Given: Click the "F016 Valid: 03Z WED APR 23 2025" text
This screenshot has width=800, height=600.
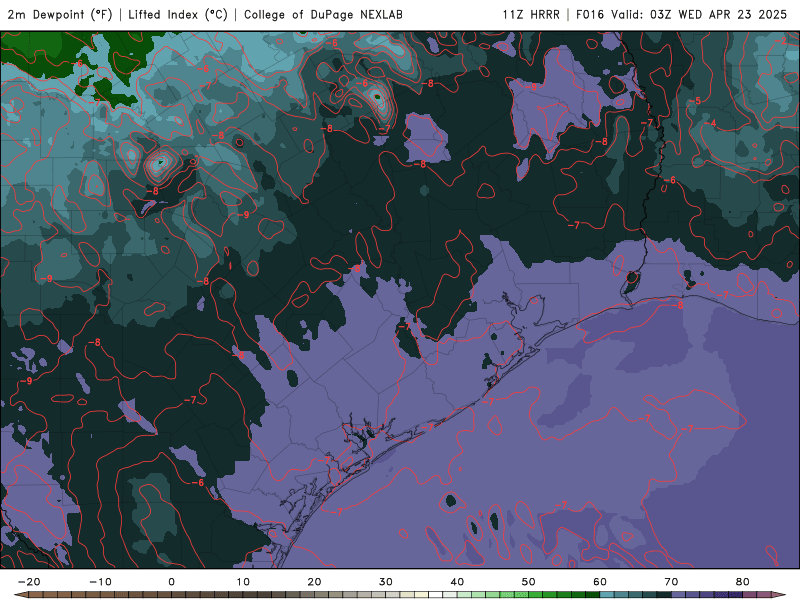Looking at the screenshot, I should coord(682,14).
